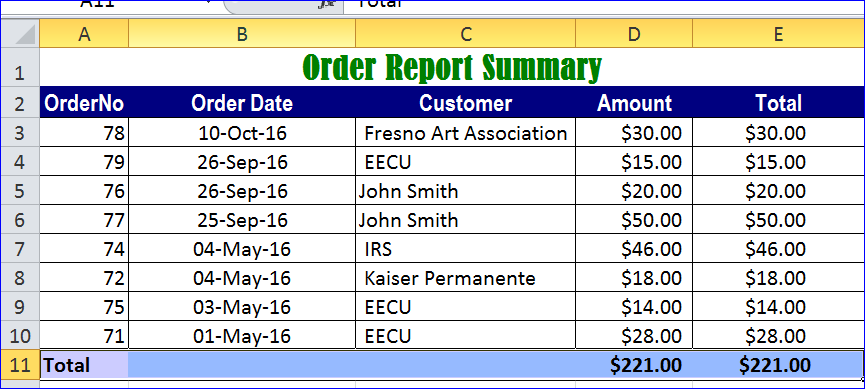Select column E header
Viewport: 865px width, 389px height.
click(x=778, y=34)
